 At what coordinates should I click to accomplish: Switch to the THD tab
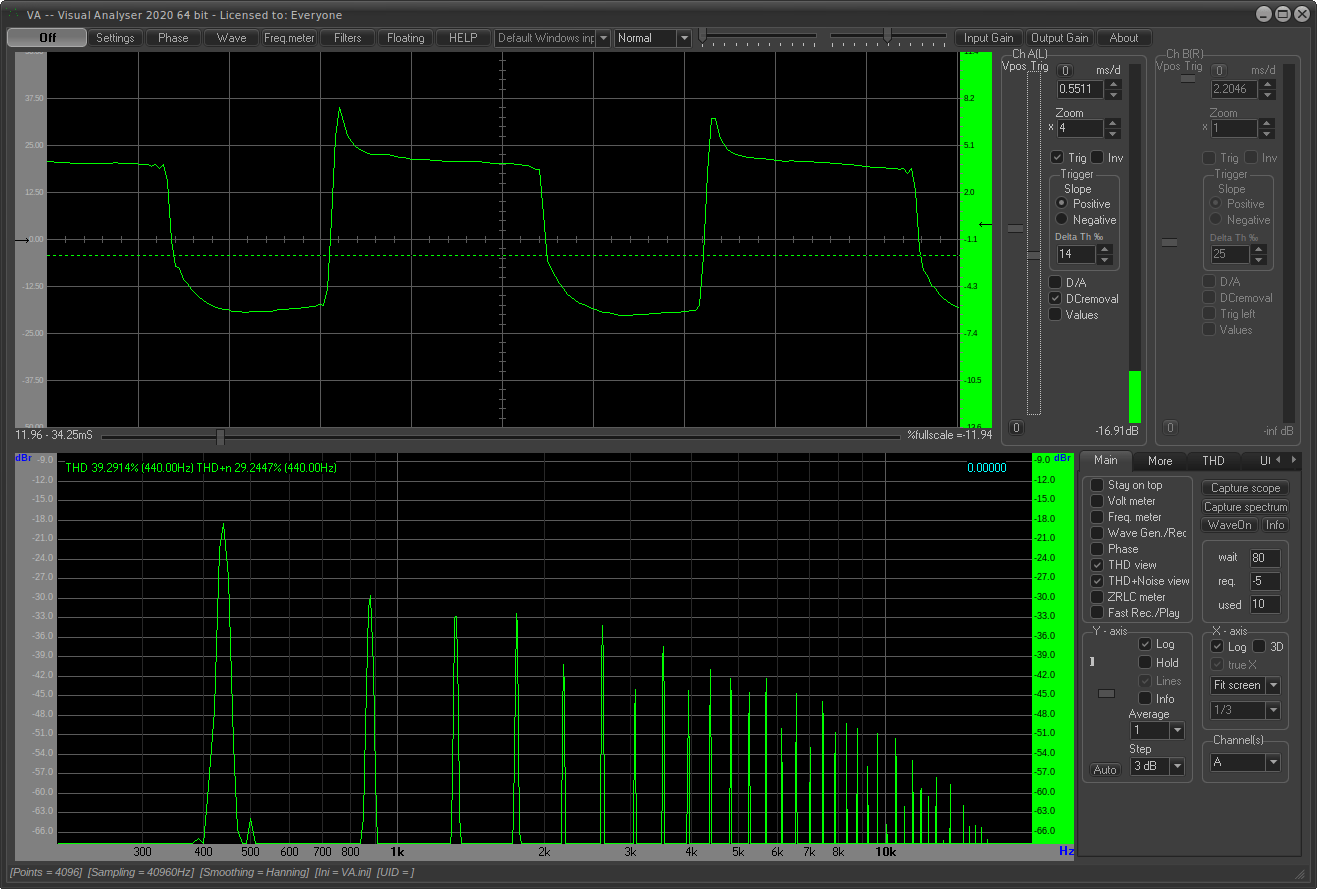[x=1213, y=461]
